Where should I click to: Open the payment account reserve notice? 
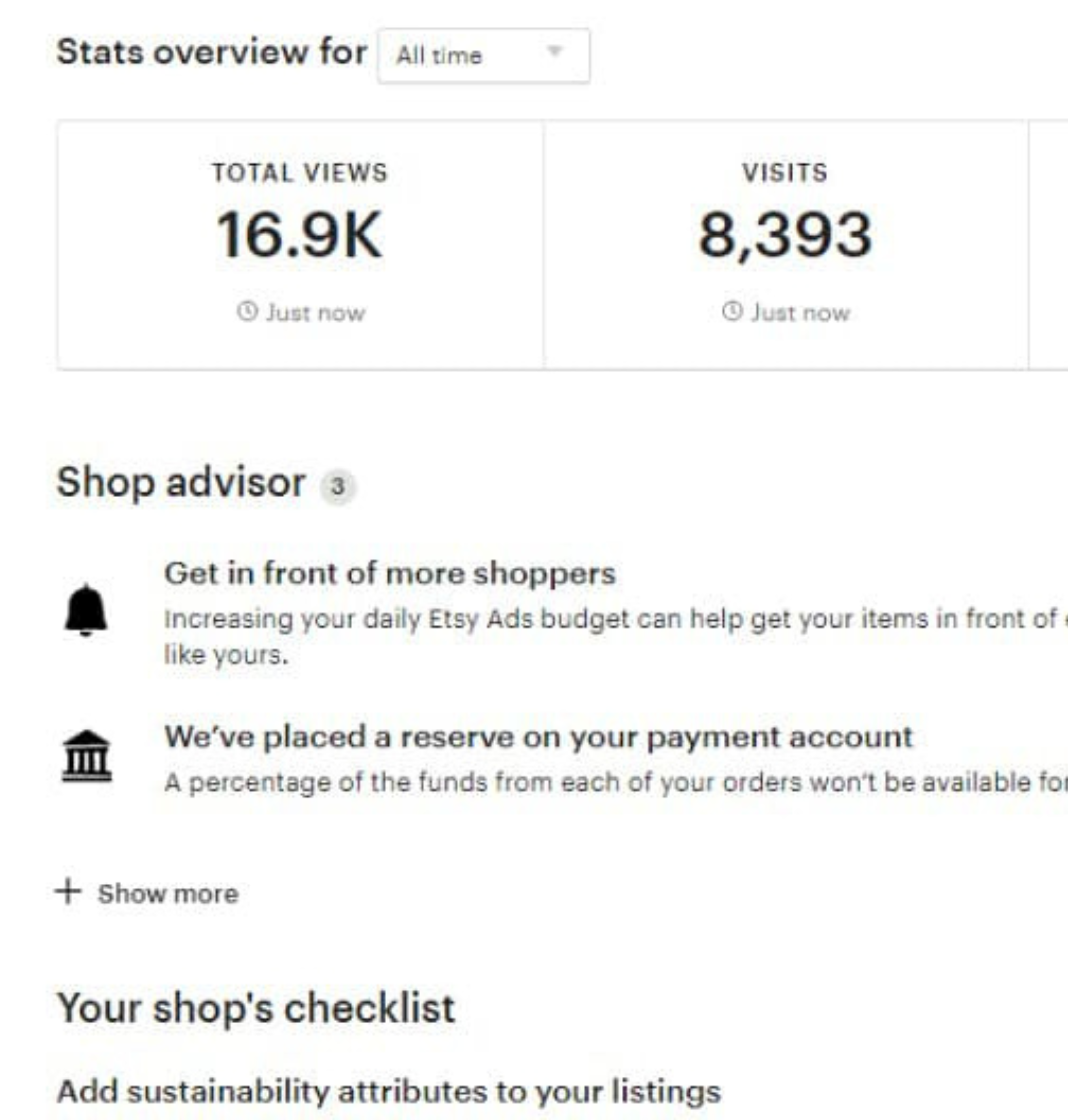538,737
